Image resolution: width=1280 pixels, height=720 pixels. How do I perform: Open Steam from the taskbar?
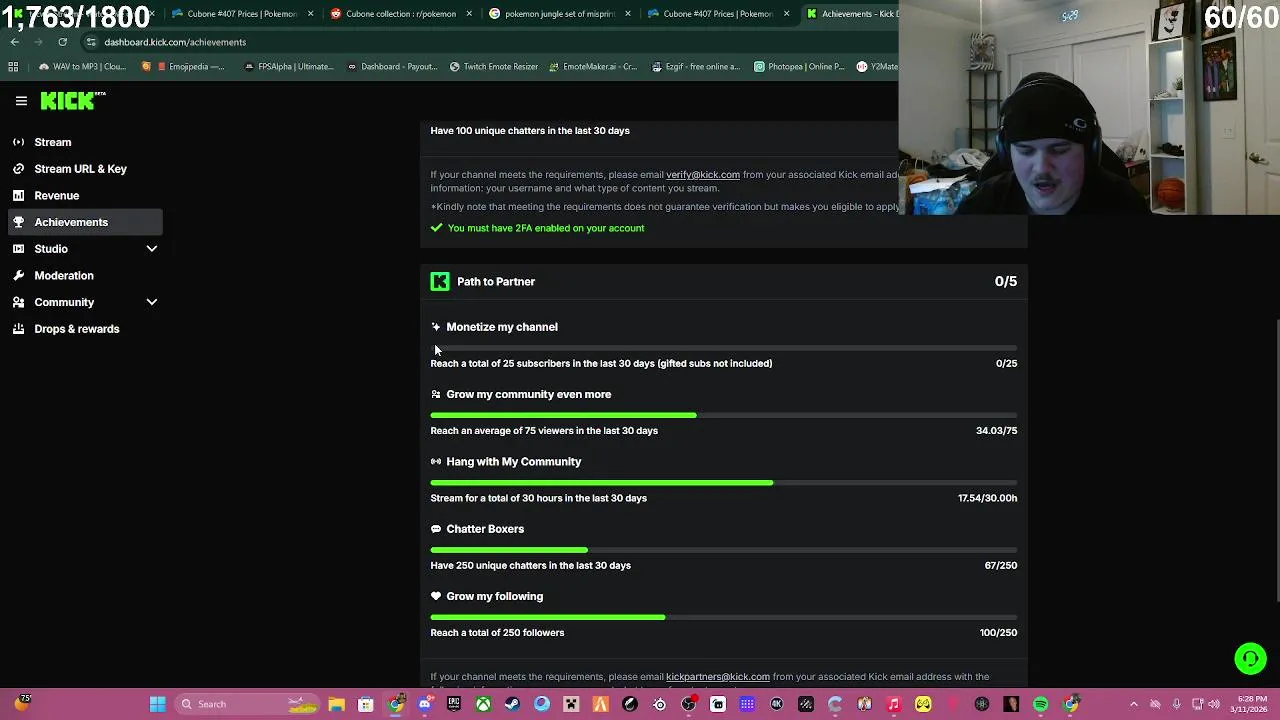(x=512, y=704)
